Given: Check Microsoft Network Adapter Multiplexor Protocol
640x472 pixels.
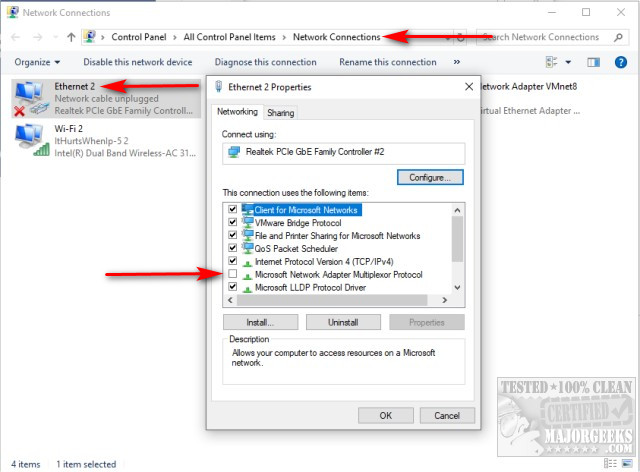Looking at the screenshot, I should pyautogui.click(x=233, y=274).
